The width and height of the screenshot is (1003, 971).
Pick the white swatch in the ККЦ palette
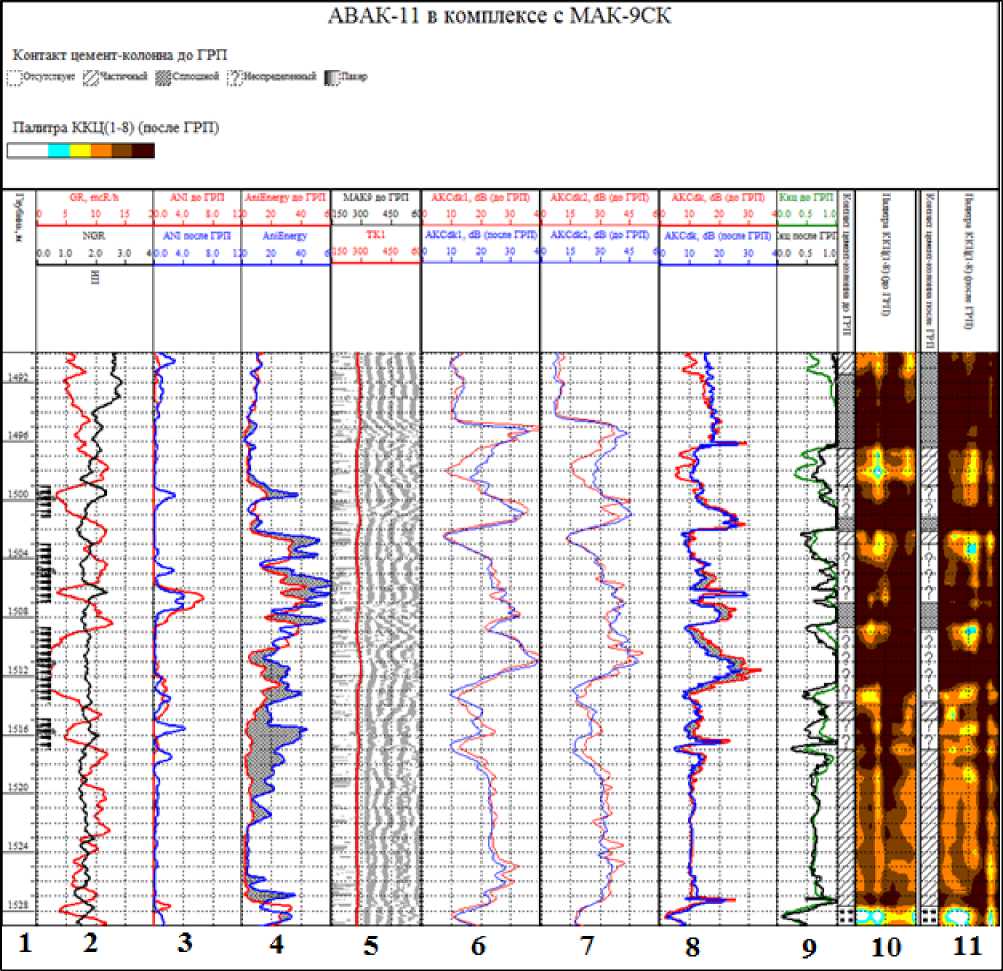point(28,151)
